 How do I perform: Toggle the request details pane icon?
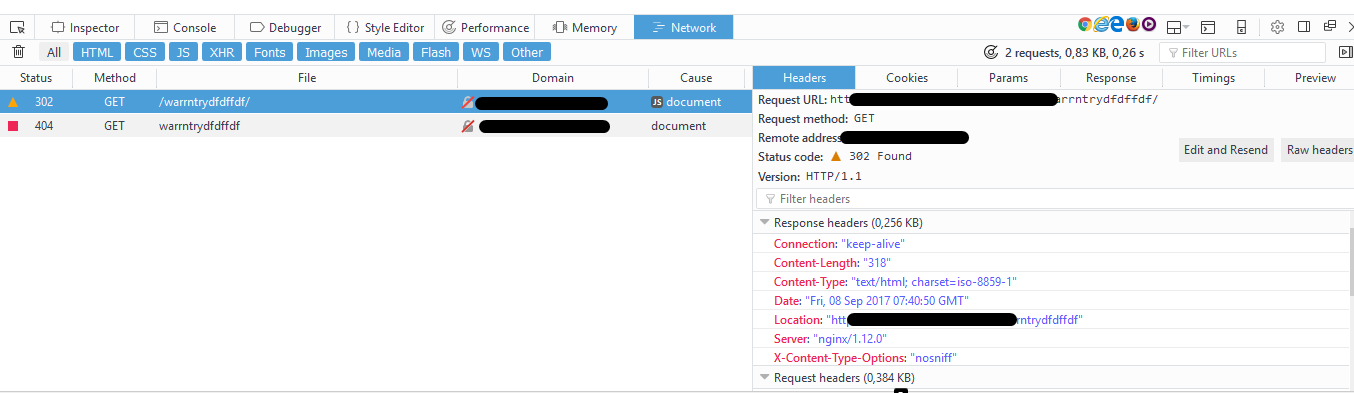tap(1345, 52)
